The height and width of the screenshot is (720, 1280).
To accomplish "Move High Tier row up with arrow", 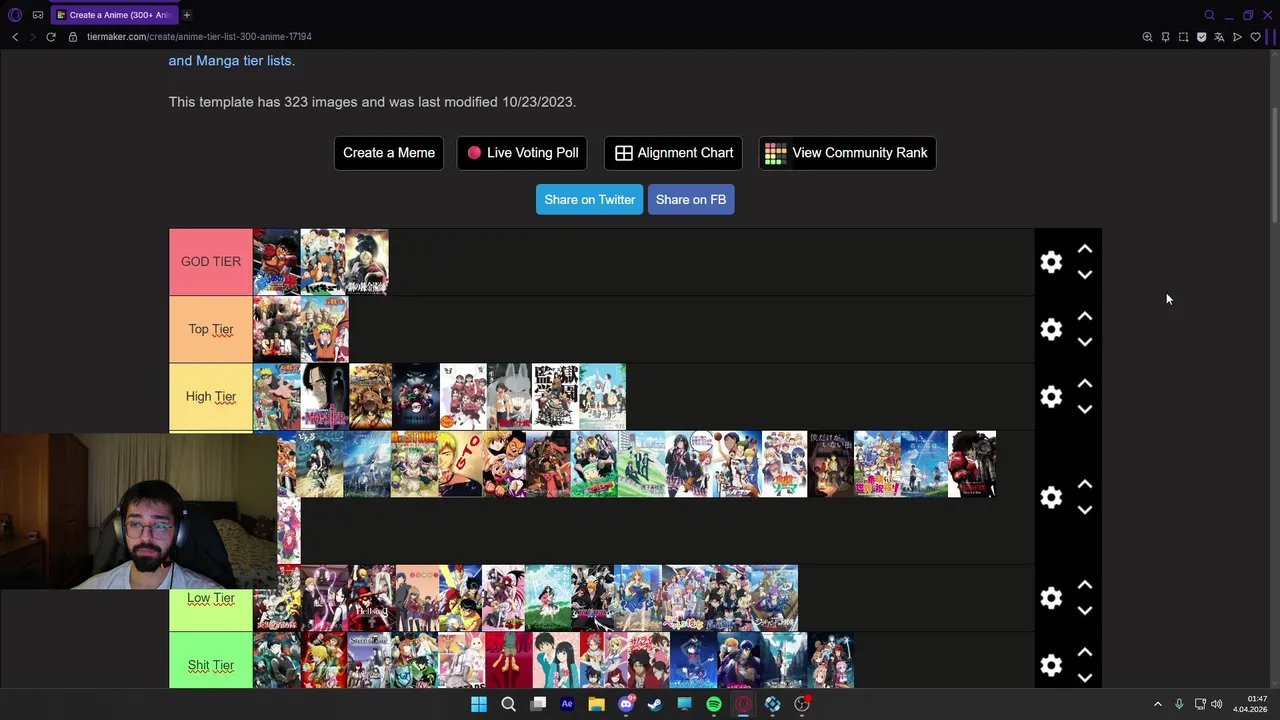I will click(1085, 384).
